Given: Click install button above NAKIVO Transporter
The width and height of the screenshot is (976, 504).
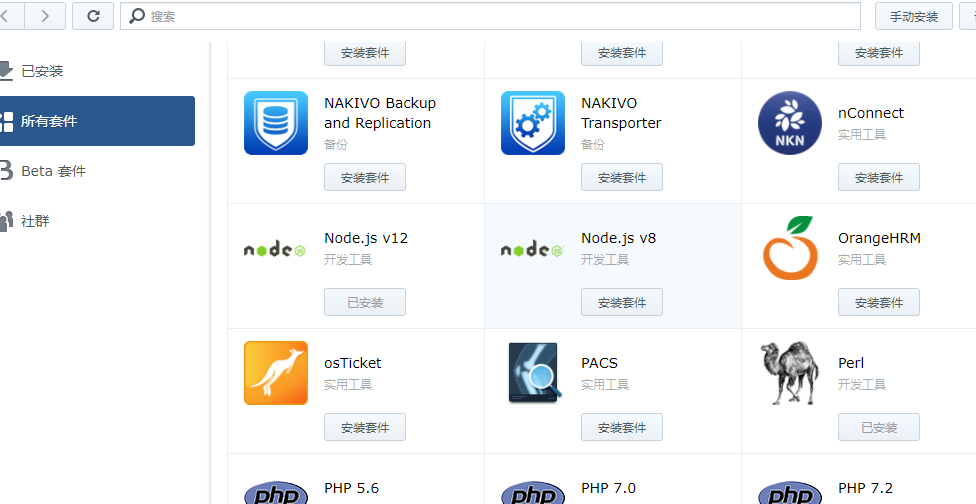Looking at the screenshot, I should (622, 53).
